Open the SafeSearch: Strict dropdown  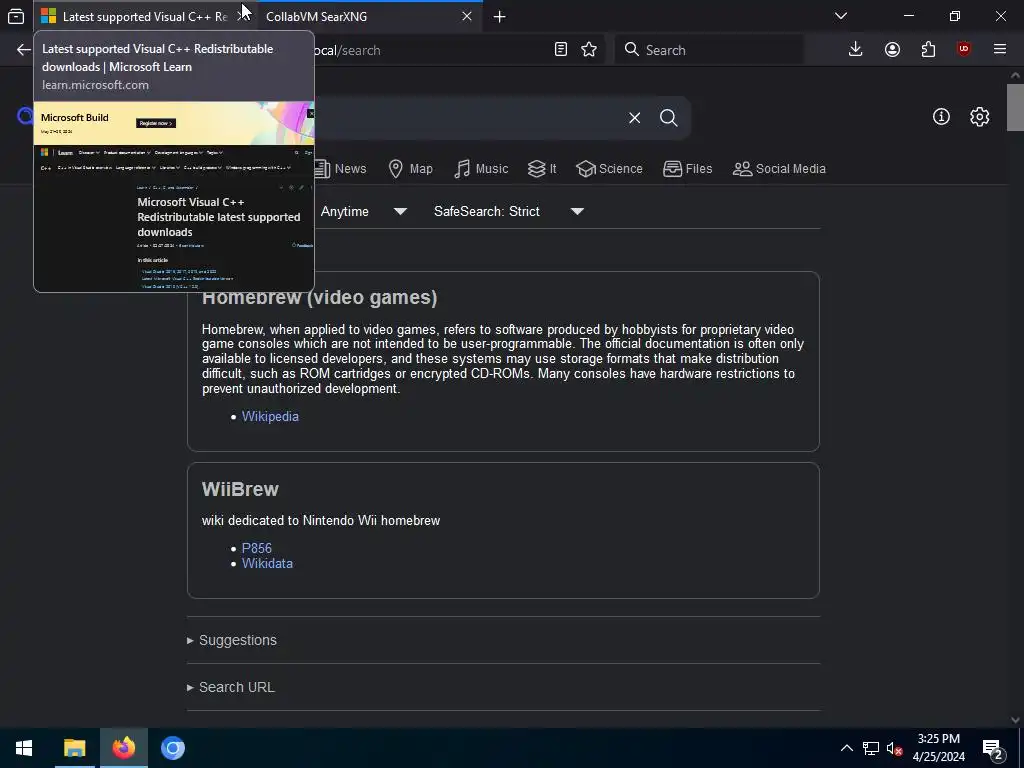tap(509, 211)
